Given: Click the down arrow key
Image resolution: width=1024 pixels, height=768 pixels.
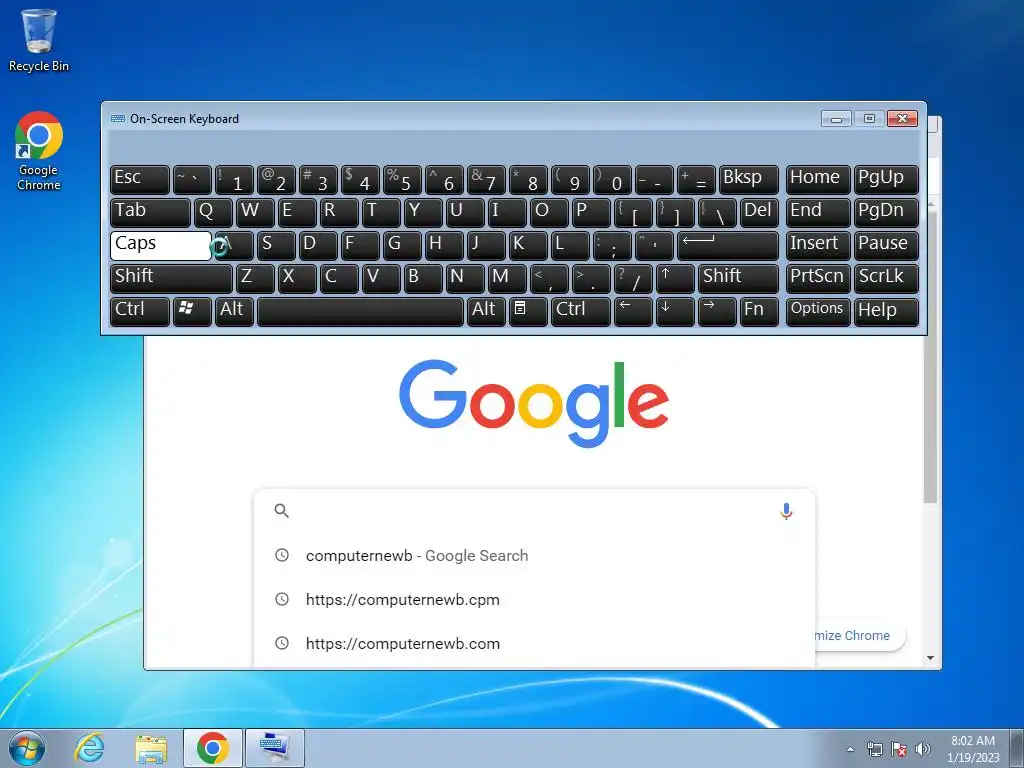Looking at the screenshot, I should coord(675,311).
